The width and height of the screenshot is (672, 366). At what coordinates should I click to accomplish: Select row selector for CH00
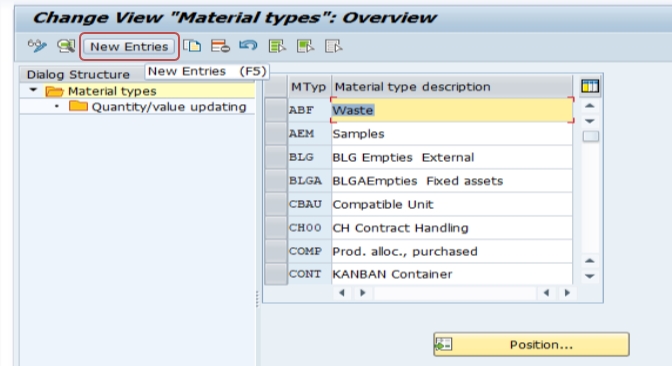pos(276,228)
